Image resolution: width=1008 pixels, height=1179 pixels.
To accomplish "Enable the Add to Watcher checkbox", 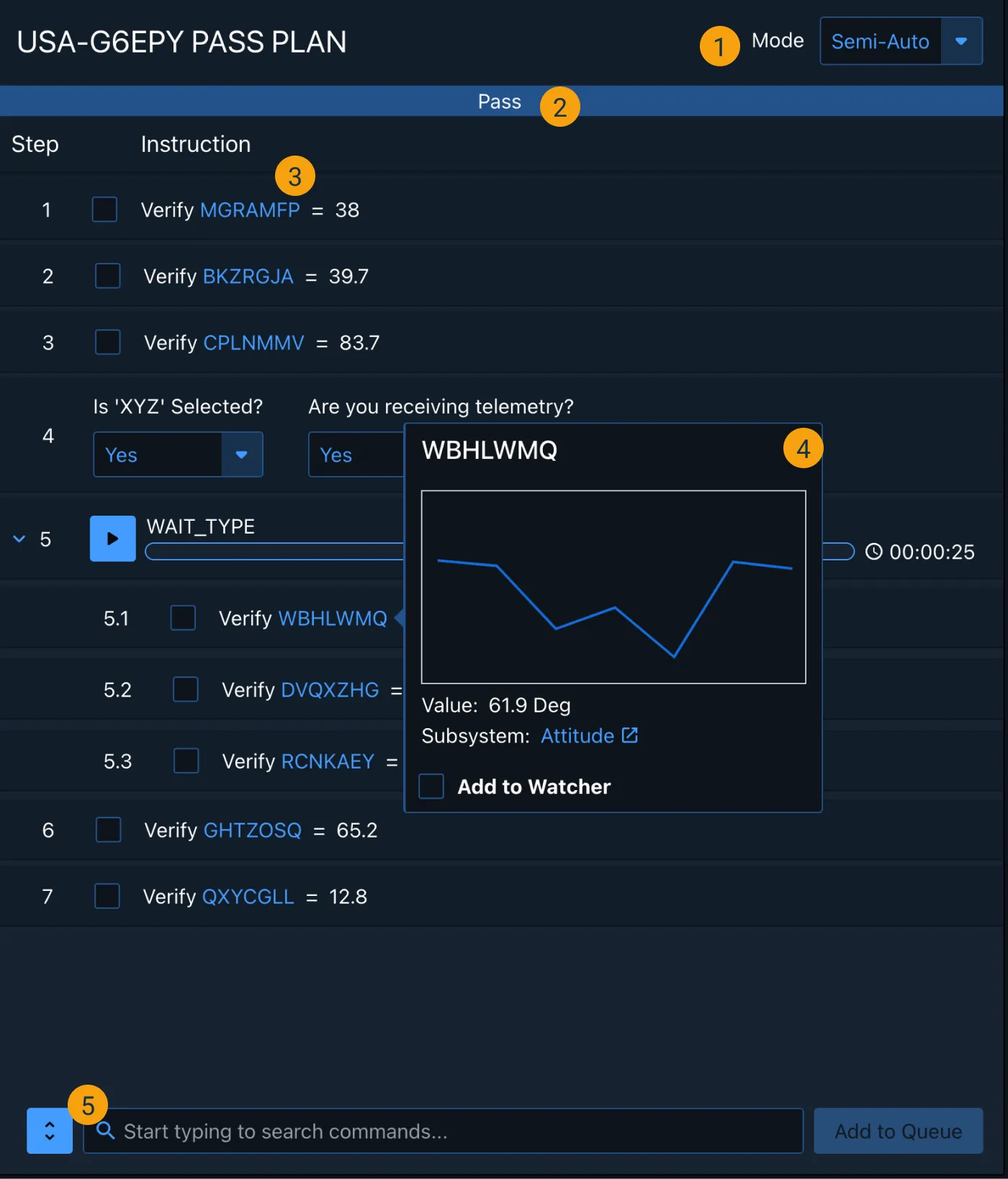I will pyautogui.click(x=431, y=786).
